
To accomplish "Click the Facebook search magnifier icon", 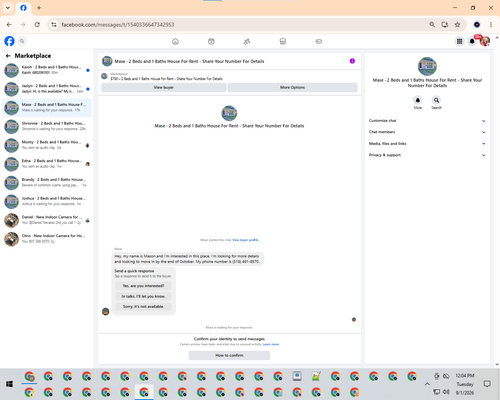I will [x=22, y=41].
